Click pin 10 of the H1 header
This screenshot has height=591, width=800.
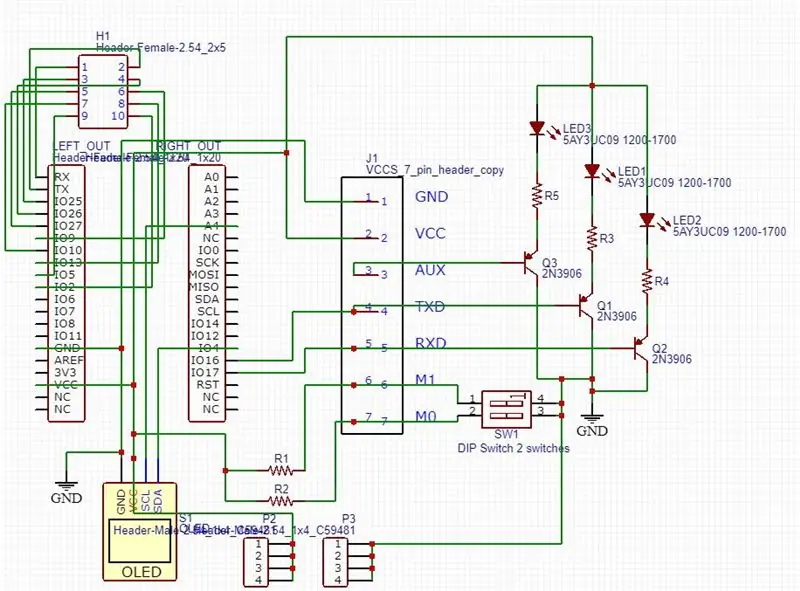[x=118, y=116]
